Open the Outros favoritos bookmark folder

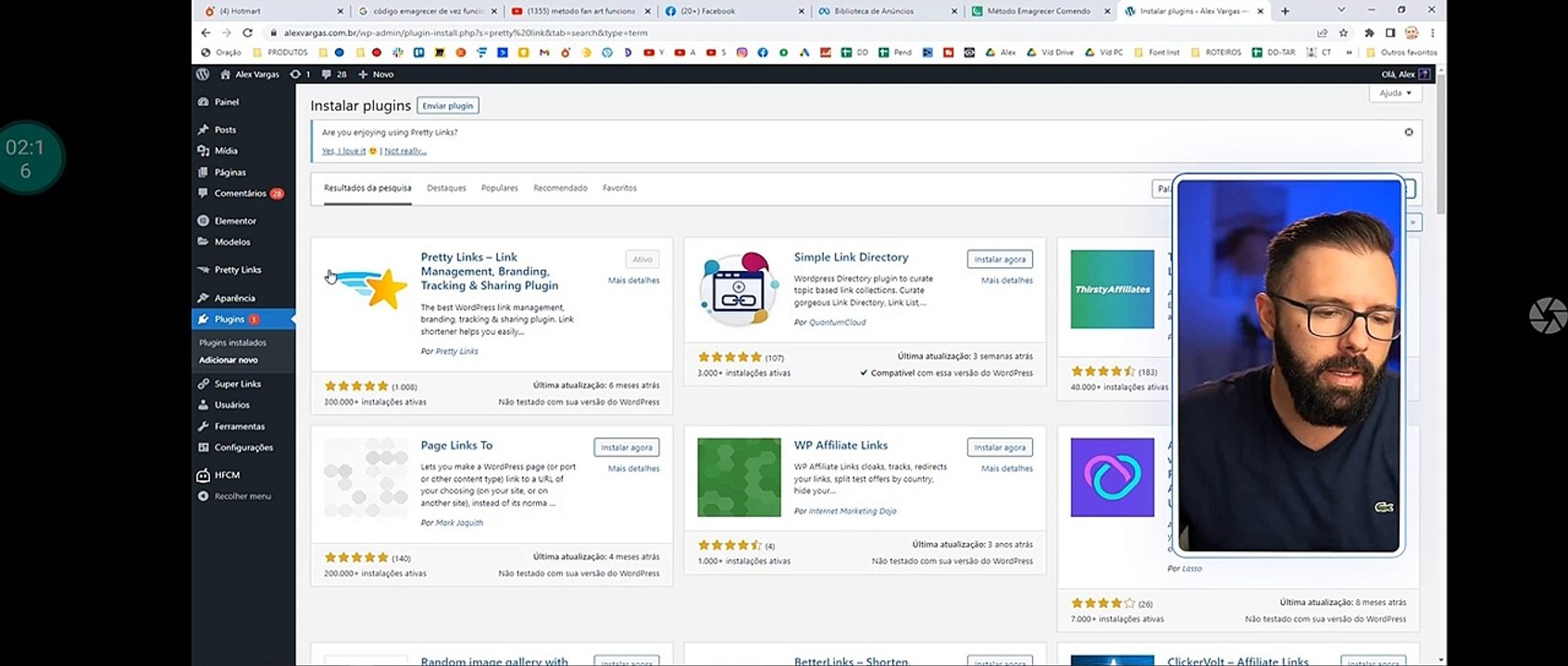[1401, 53]
